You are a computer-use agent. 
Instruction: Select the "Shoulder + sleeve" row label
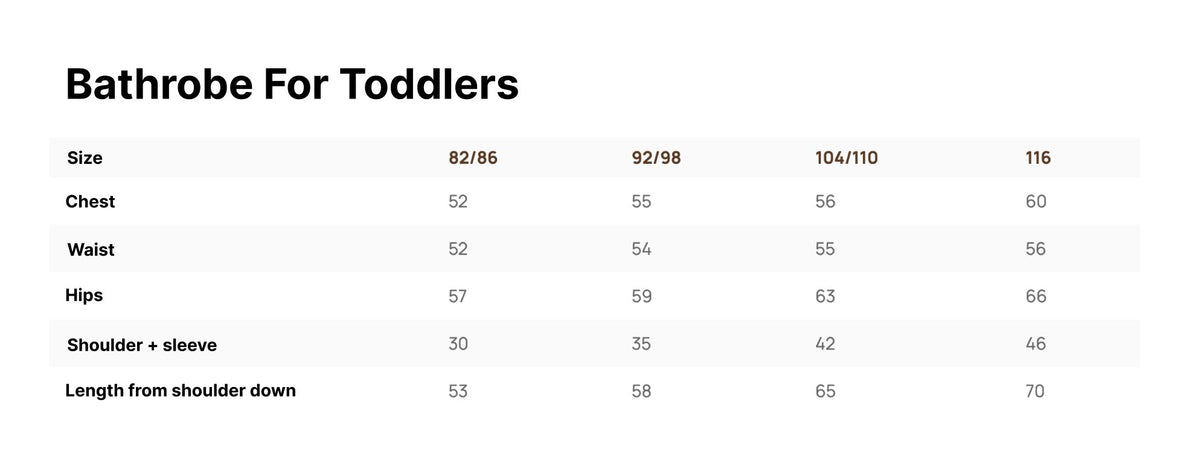pos(142,345)
